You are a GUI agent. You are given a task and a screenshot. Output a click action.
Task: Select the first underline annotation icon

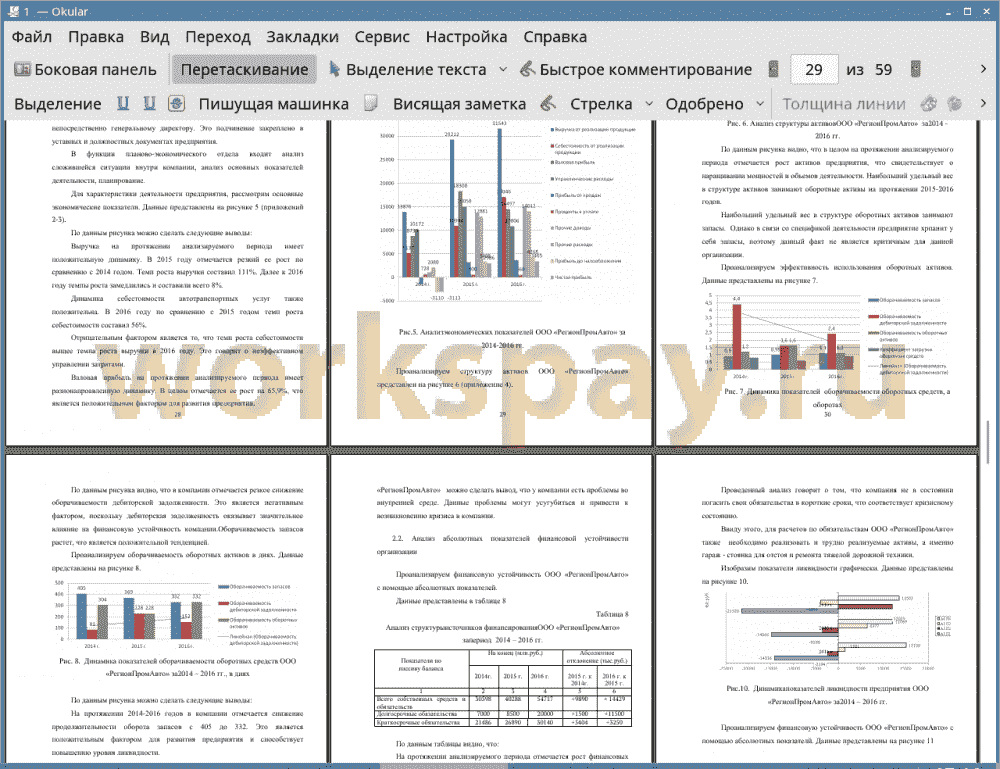click(x=123, y=103)
